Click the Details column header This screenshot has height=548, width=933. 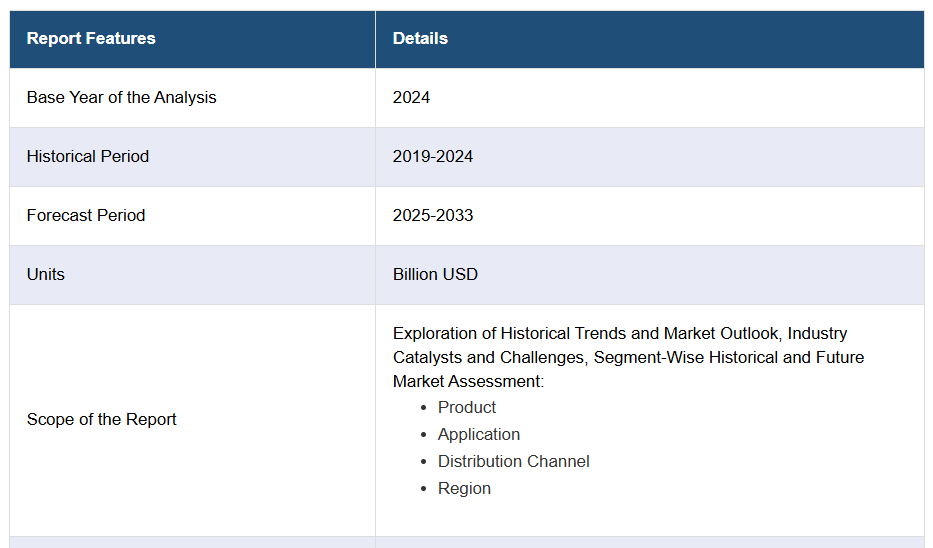point(420,39)
